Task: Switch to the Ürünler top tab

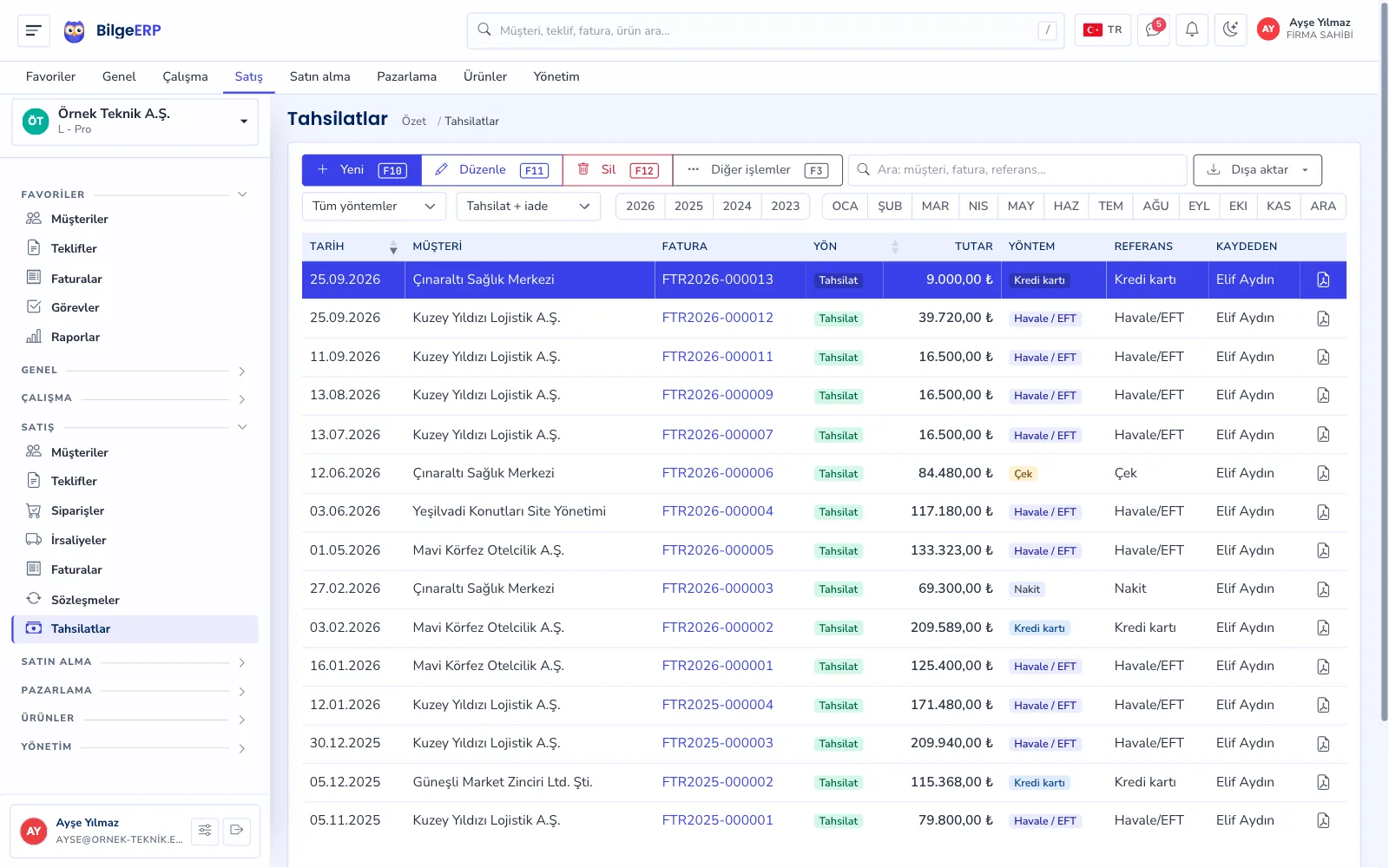Action: click(x=485, y=76)
